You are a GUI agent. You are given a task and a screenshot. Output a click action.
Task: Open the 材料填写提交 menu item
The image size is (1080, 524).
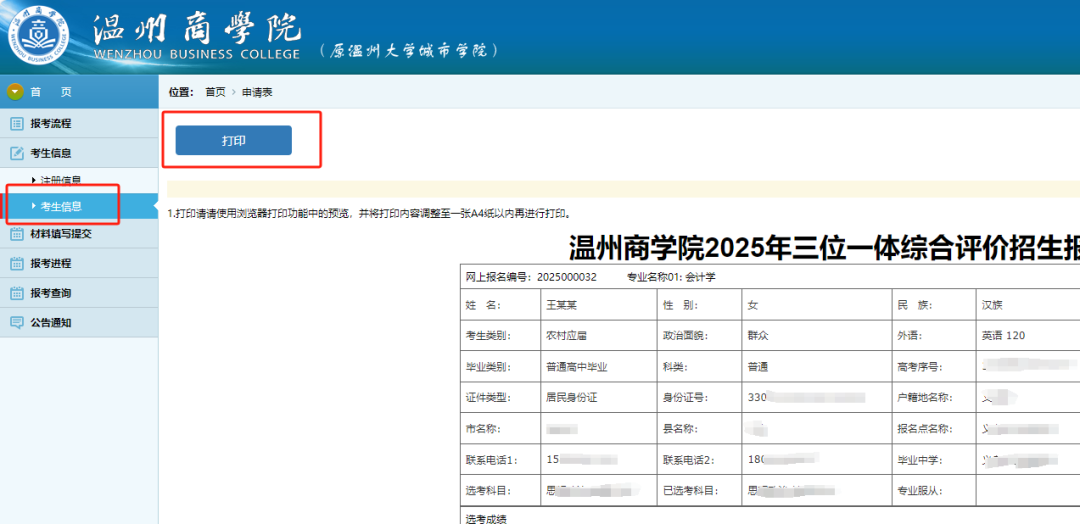pyautogui.click(x=61, y=234)
